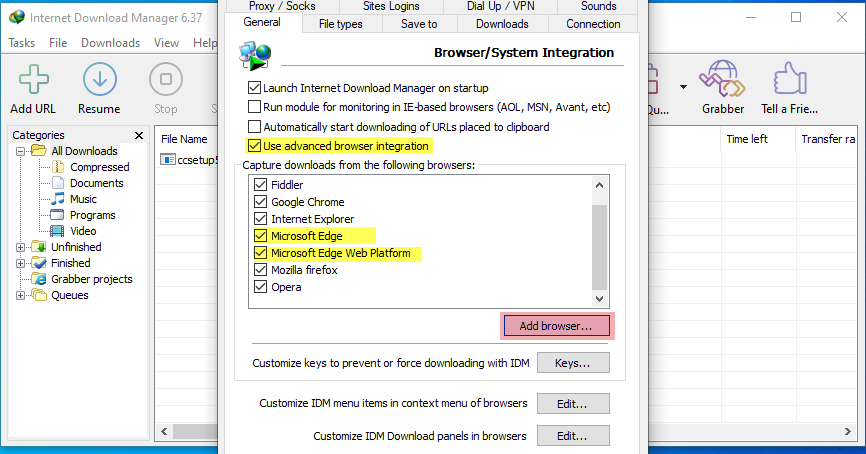Enable monitoring module for IE-based browsers
The width and height of the screenshot is (866, 454).
[x=254, y=107]
